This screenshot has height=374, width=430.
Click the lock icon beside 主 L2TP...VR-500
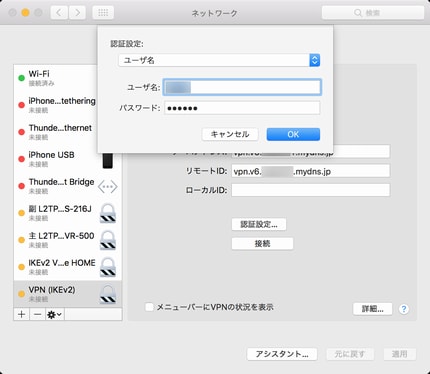point(108,240)
